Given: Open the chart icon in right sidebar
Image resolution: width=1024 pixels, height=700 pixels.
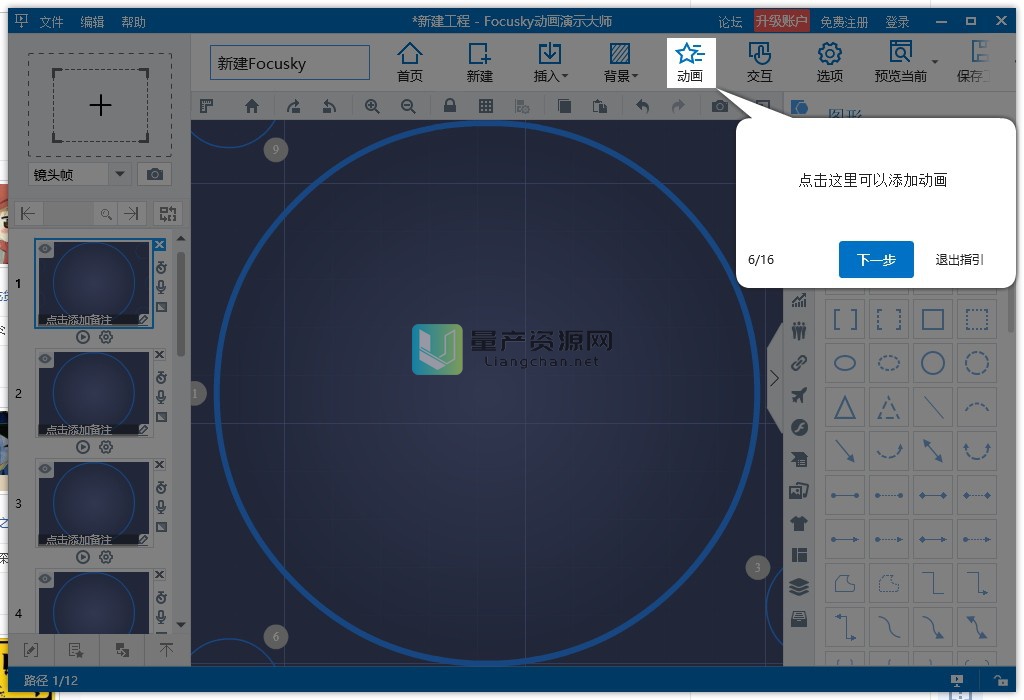Looking at the screenshot, I should 799,300.
